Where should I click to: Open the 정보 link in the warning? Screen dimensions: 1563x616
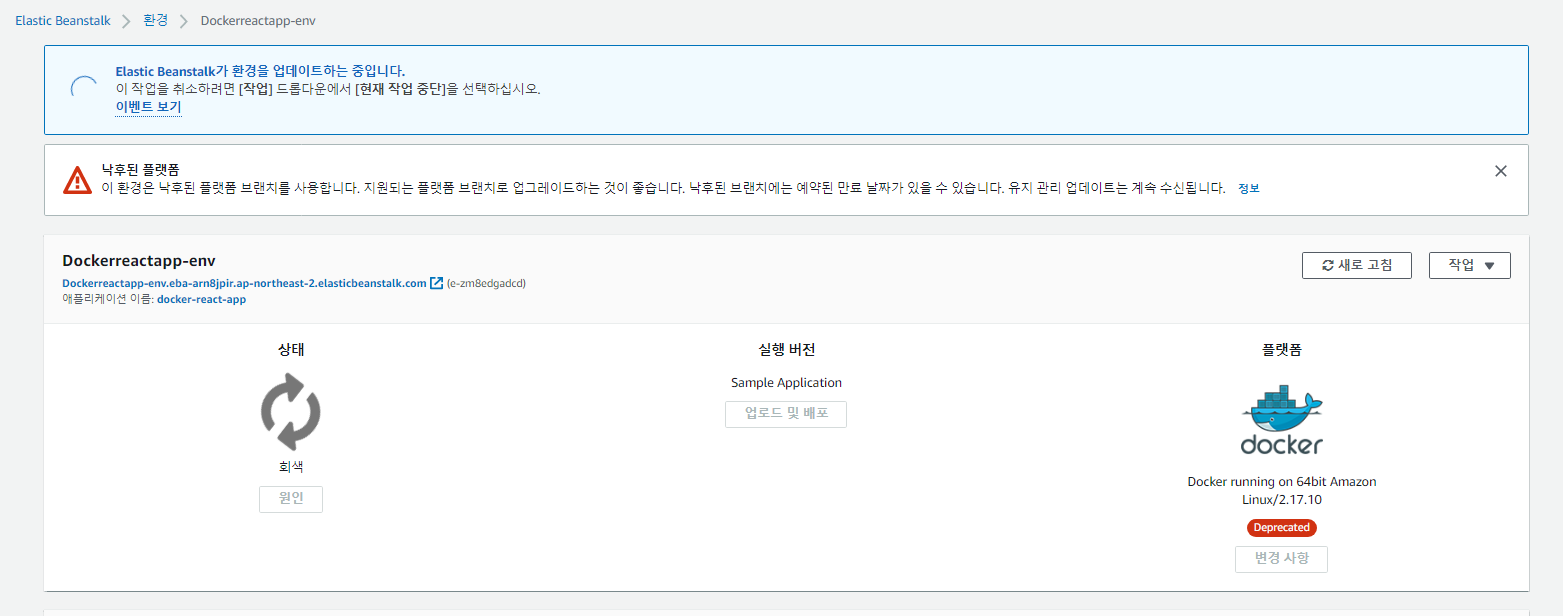[x=1248, y=188]
